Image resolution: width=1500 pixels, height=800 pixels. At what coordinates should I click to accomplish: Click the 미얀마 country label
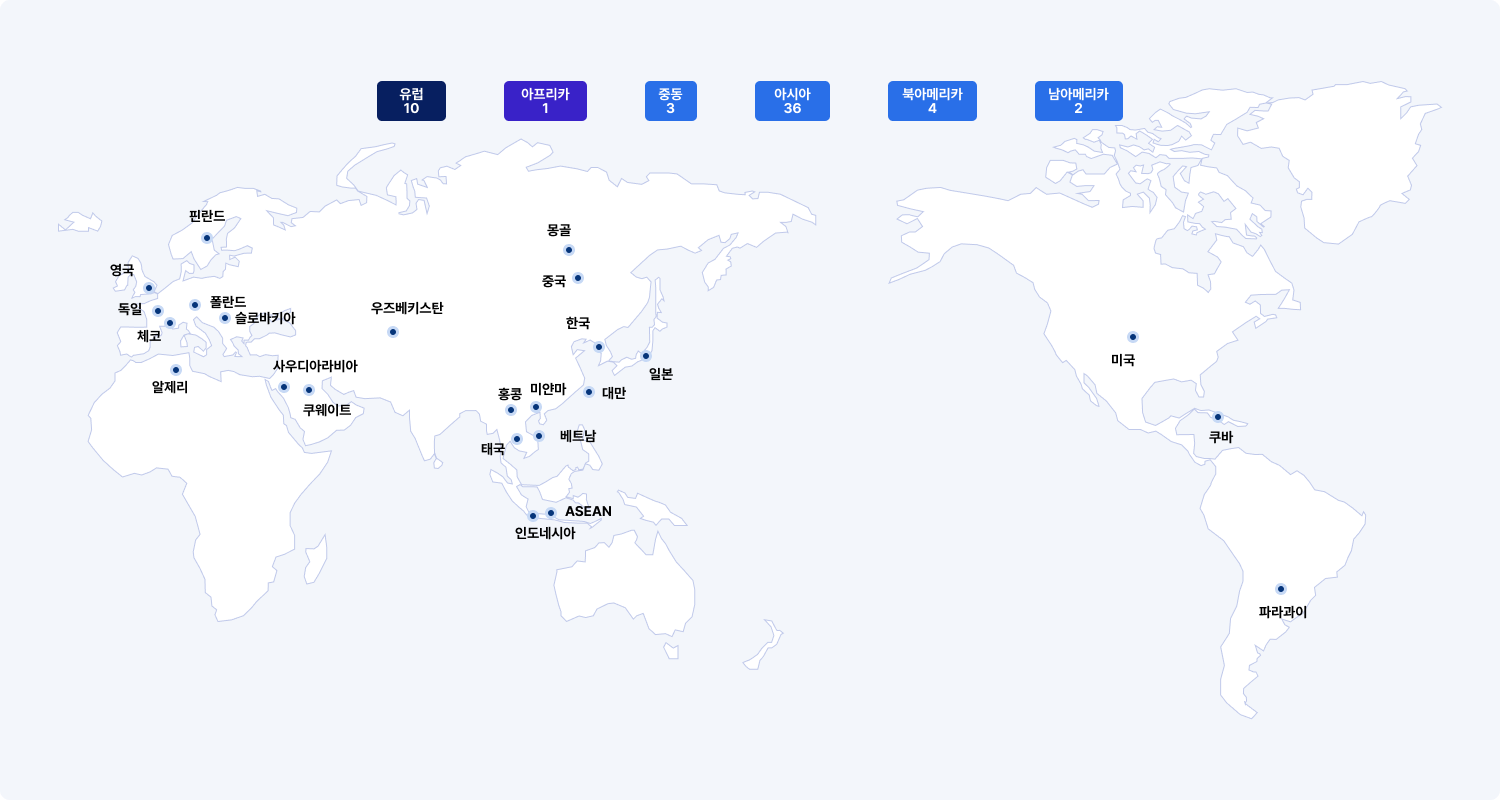click(x=549, y=389)
